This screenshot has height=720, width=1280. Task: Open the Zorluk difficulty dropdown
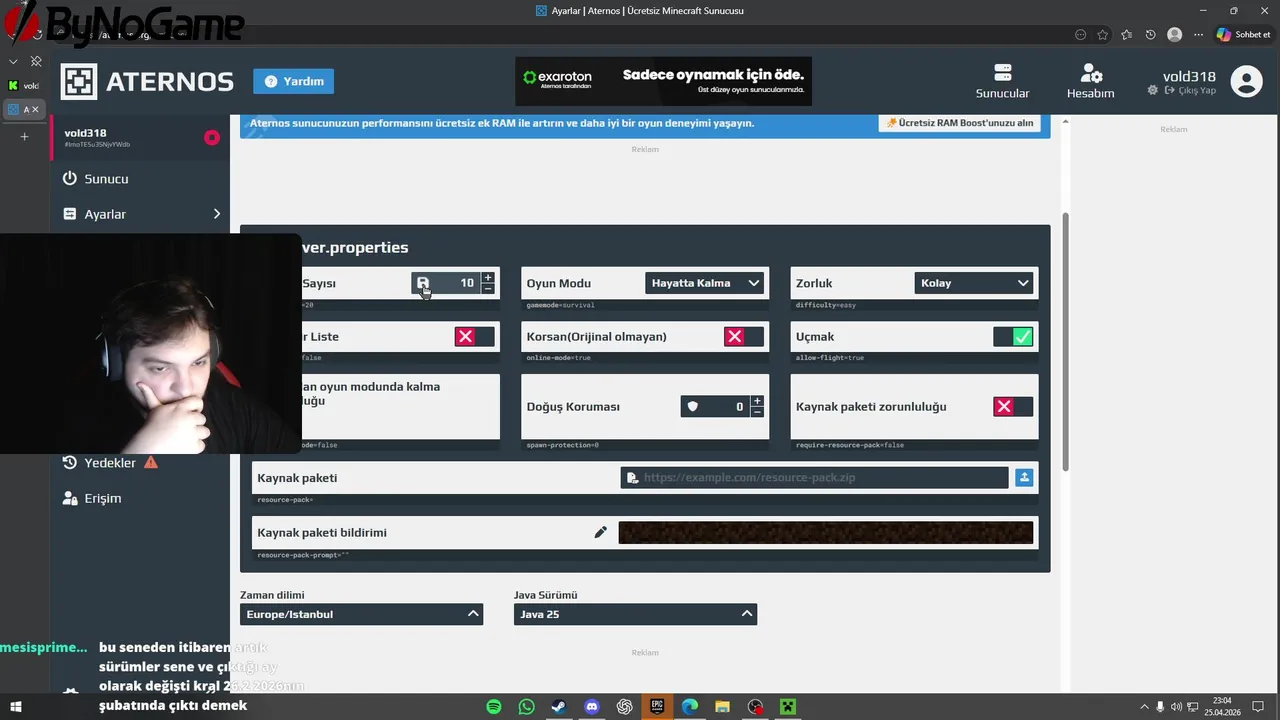(x=973, y=283)
